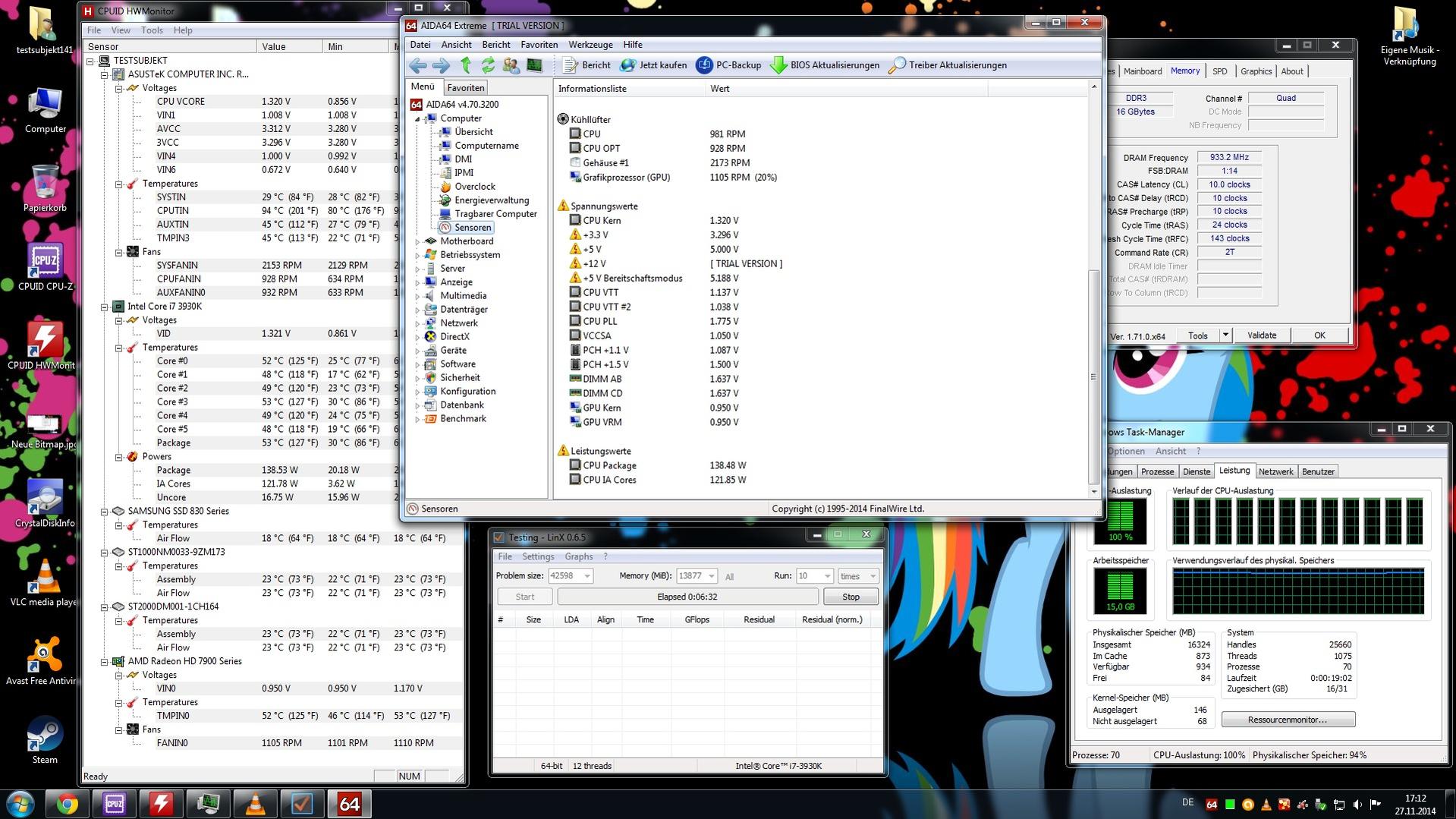
Task: Switch to Prozesse tab in Task-Manager
Action: point(1157,472)
